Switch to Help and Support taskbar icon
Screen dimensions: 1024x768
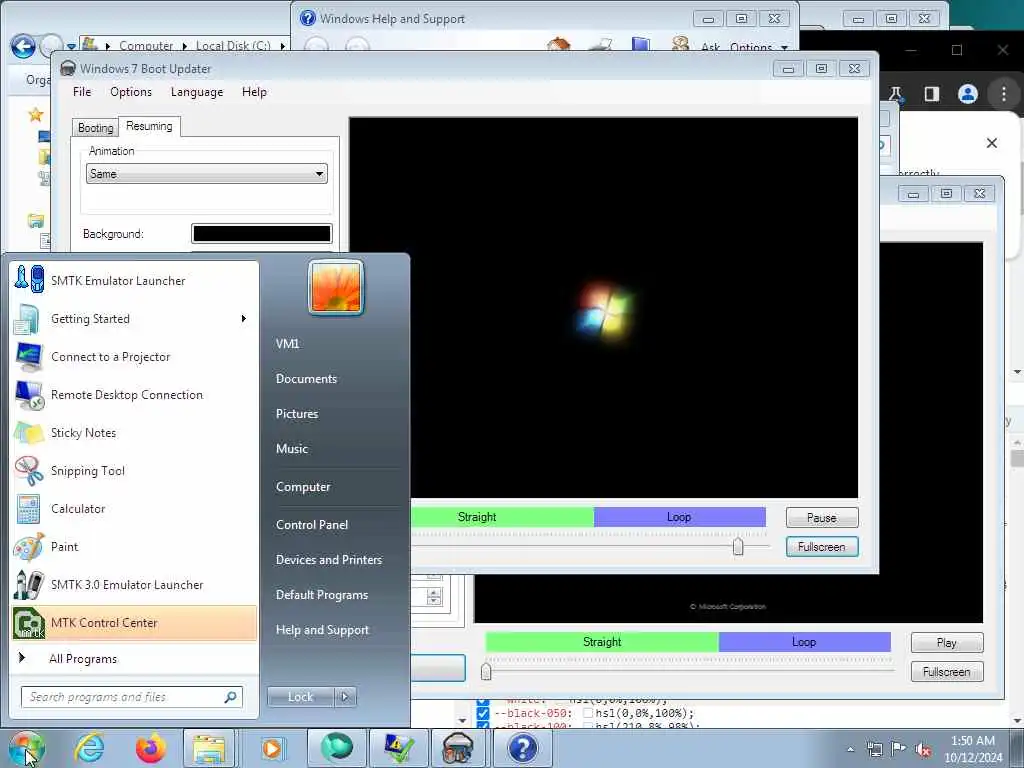(522, 748)
